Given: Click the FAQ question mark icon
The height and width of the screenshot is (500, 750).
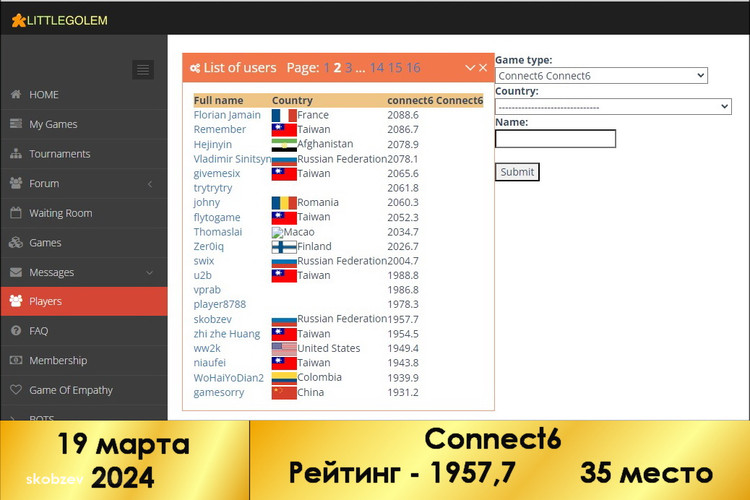Looking at the screenshot, I should coord(16,331).
